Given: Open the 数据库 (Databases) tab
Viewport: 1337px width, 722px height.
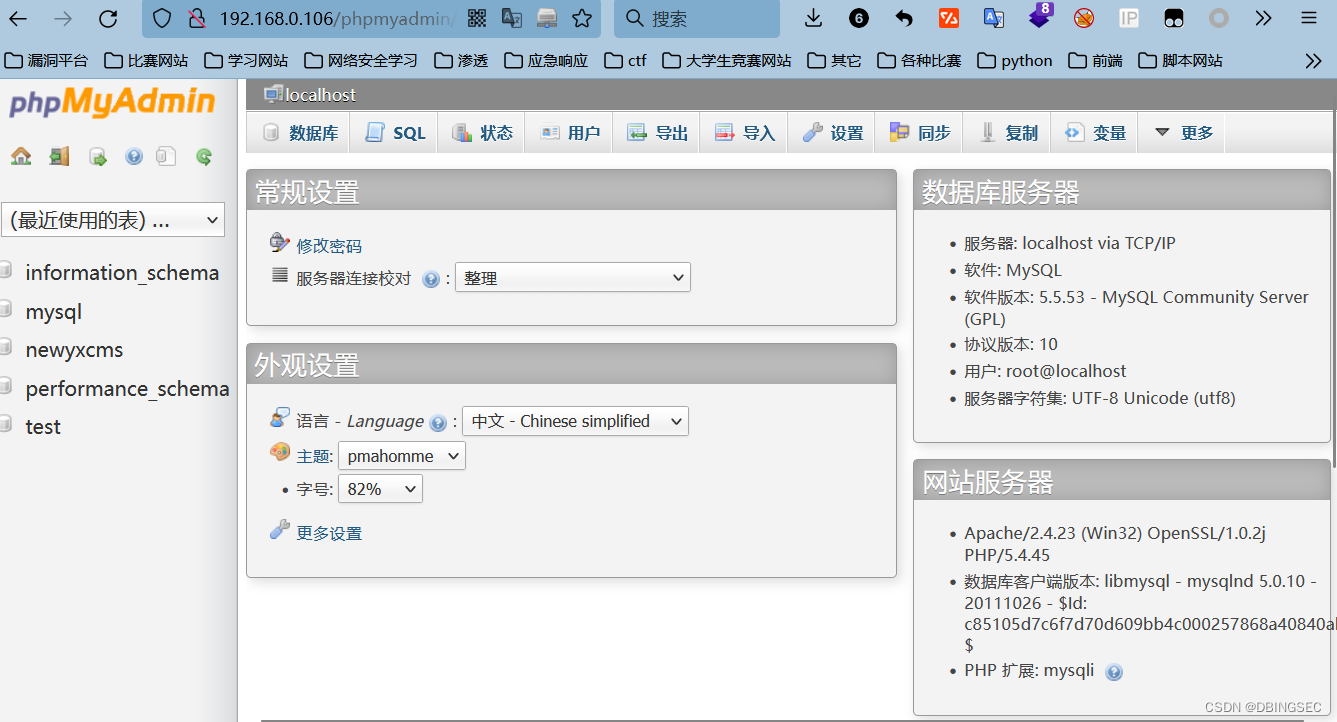Looking at the screenshot, I should click(300, 132).
